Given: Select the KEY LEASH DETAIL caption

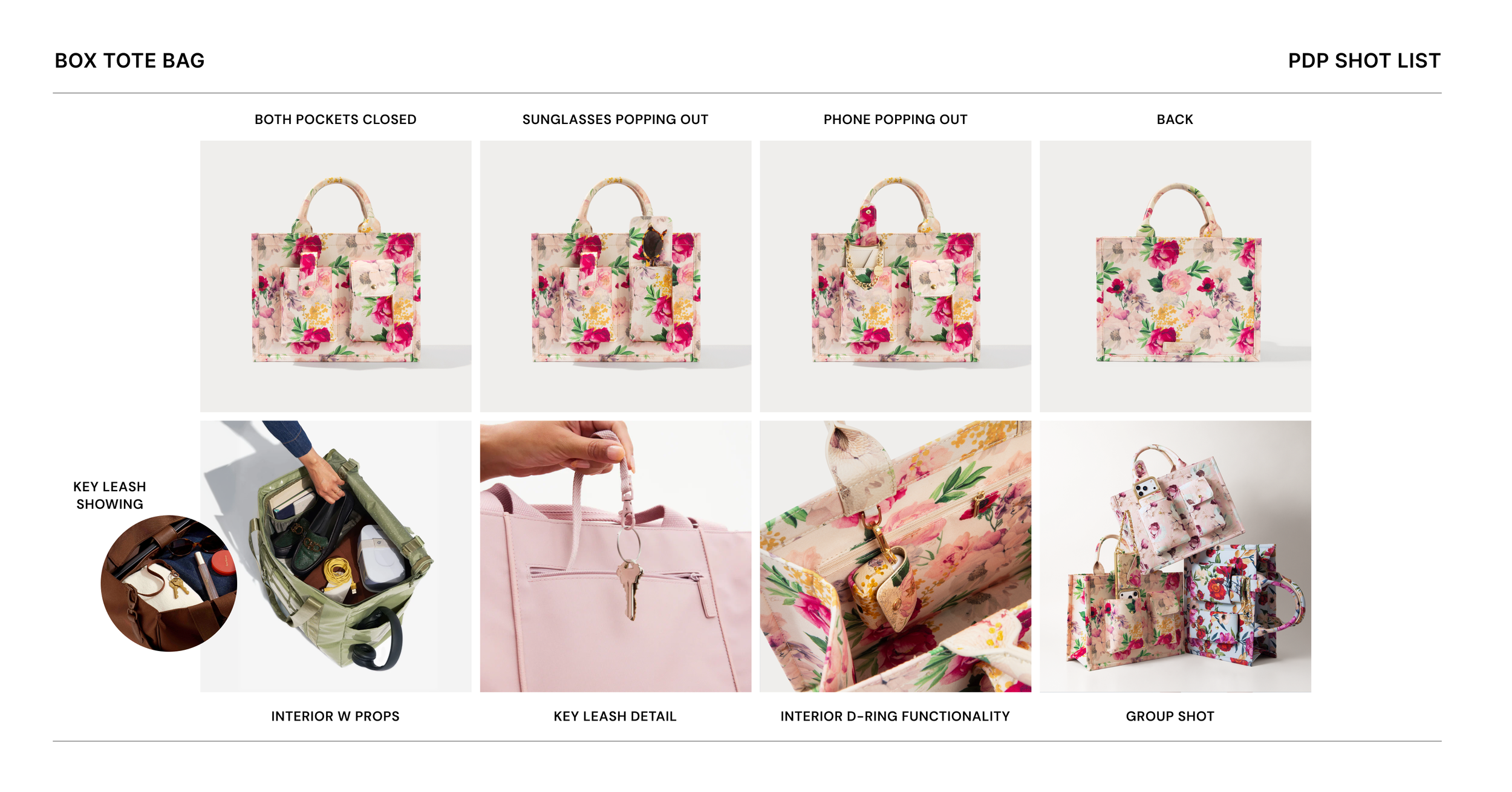Looking at the screenshot, I should [x=615, y=716].
